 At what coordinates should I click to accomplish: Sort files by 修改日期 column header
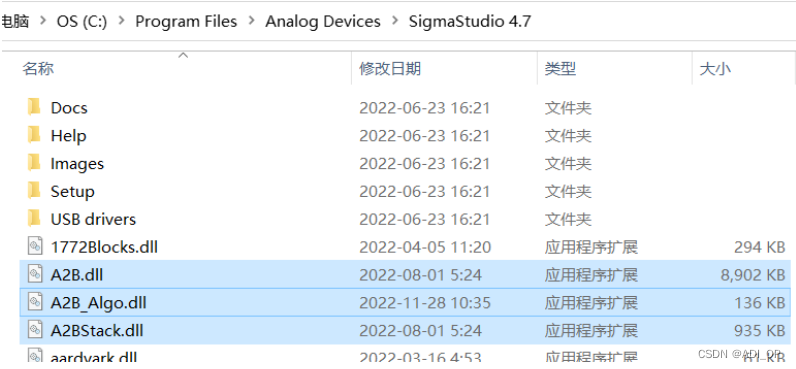390,68
